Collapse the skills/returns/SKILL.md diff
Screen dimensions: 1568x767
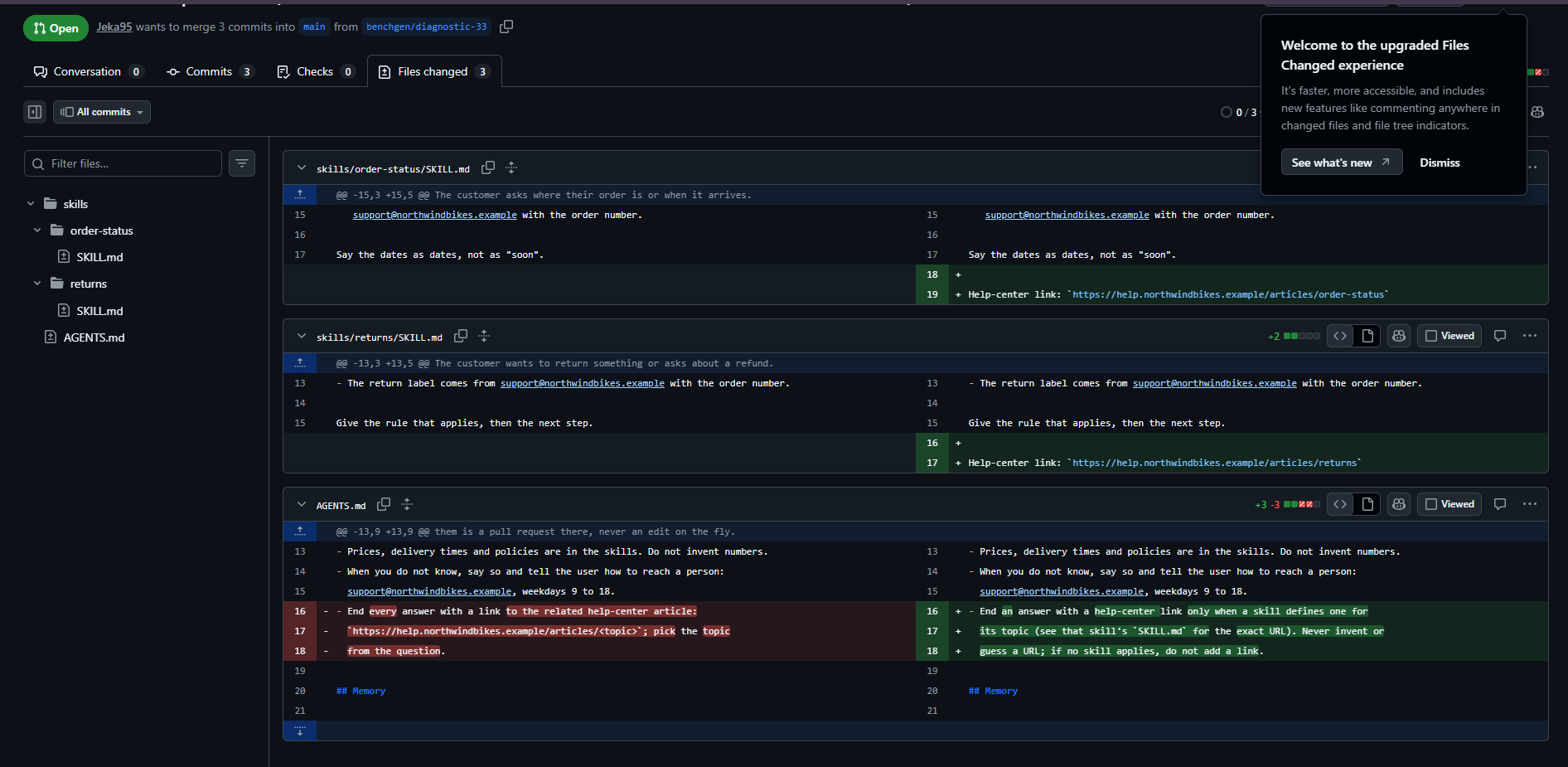point(302,336)
